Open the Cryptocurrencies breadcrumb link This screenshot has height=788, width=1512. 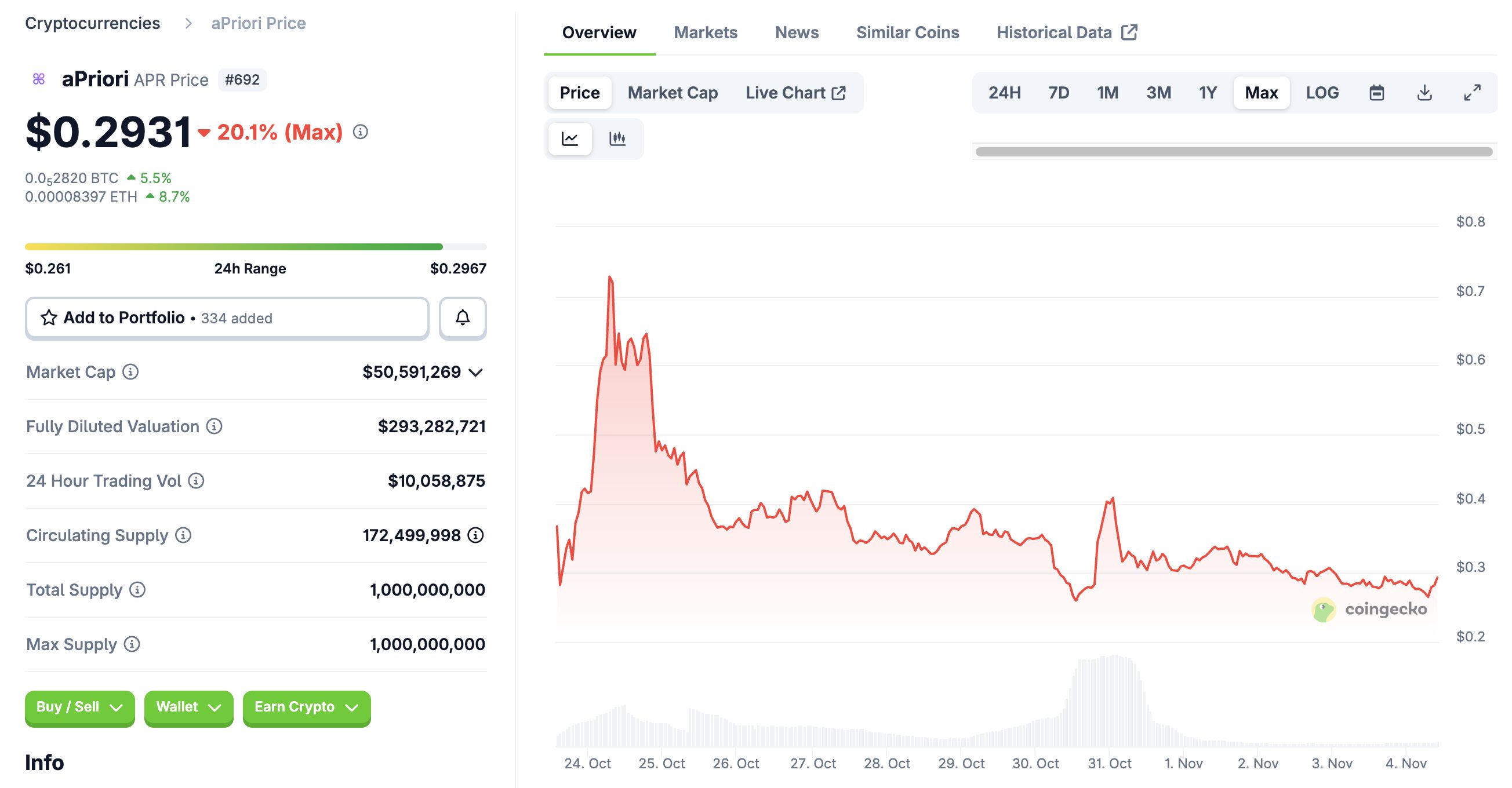pos(92,23)
